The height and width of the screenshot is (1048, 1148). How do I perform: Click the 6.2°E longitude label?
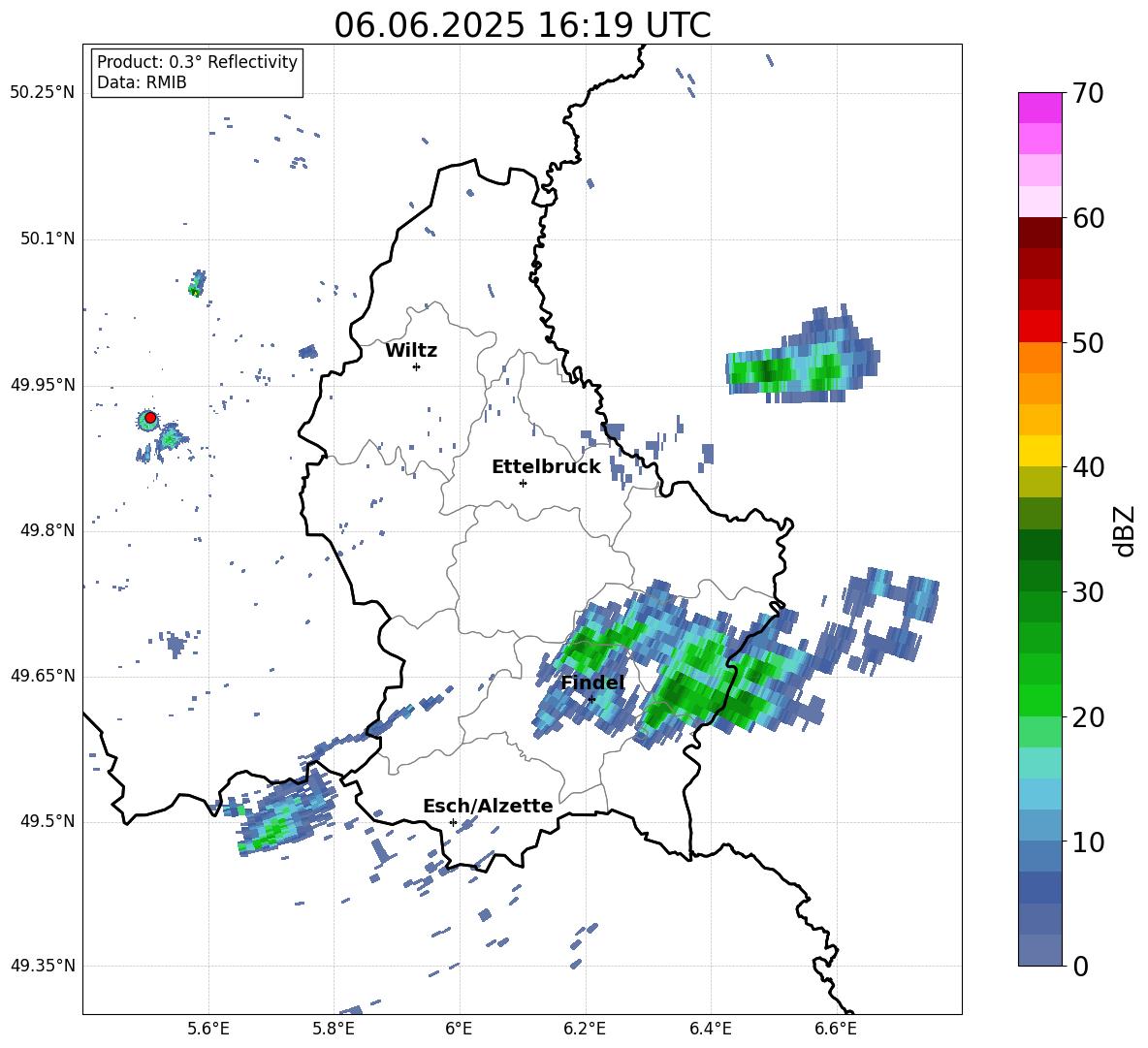coord(585,1029)
